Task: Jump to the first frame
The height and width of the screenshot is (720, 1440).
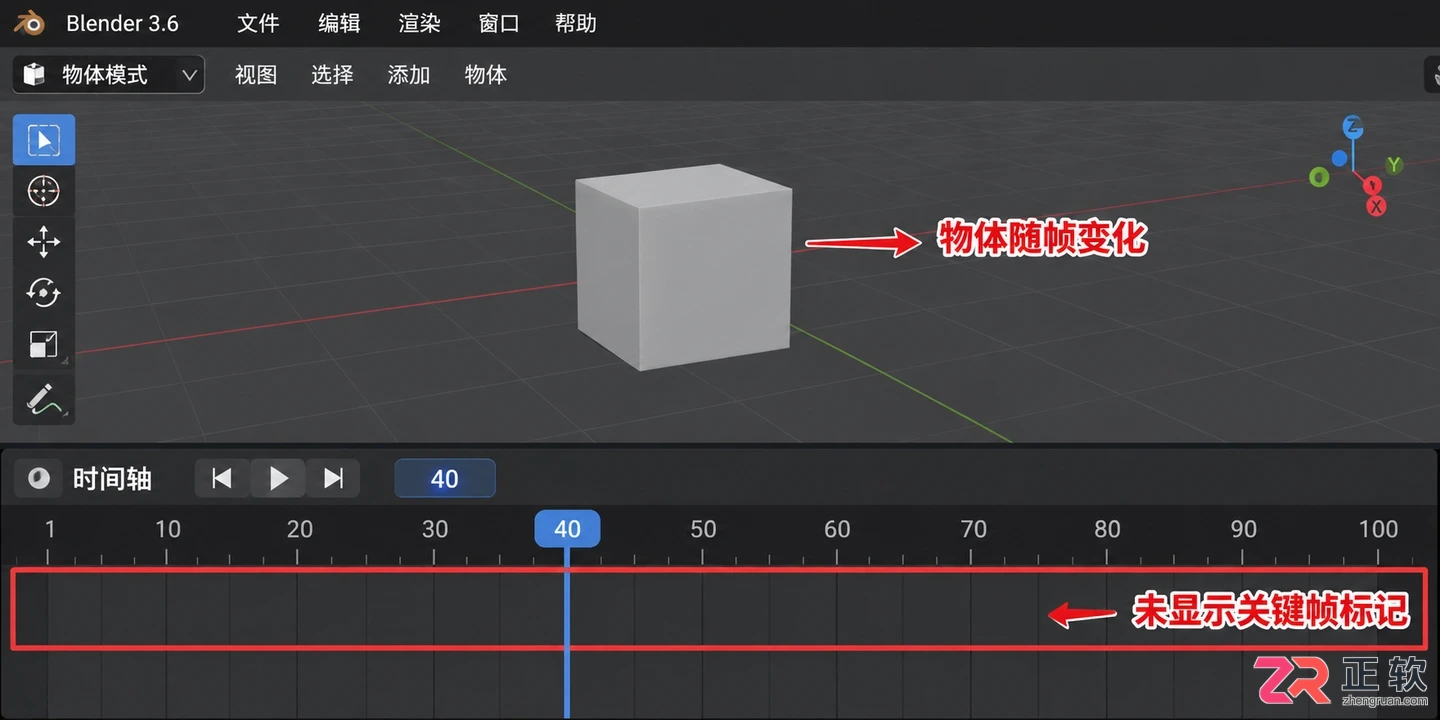Action: pos(222,479)
